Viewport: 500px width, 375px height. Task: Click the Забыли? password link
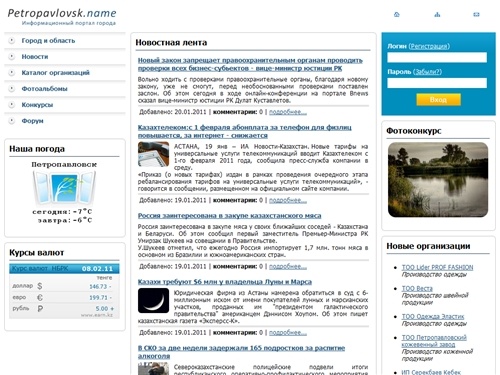(427, 72)
